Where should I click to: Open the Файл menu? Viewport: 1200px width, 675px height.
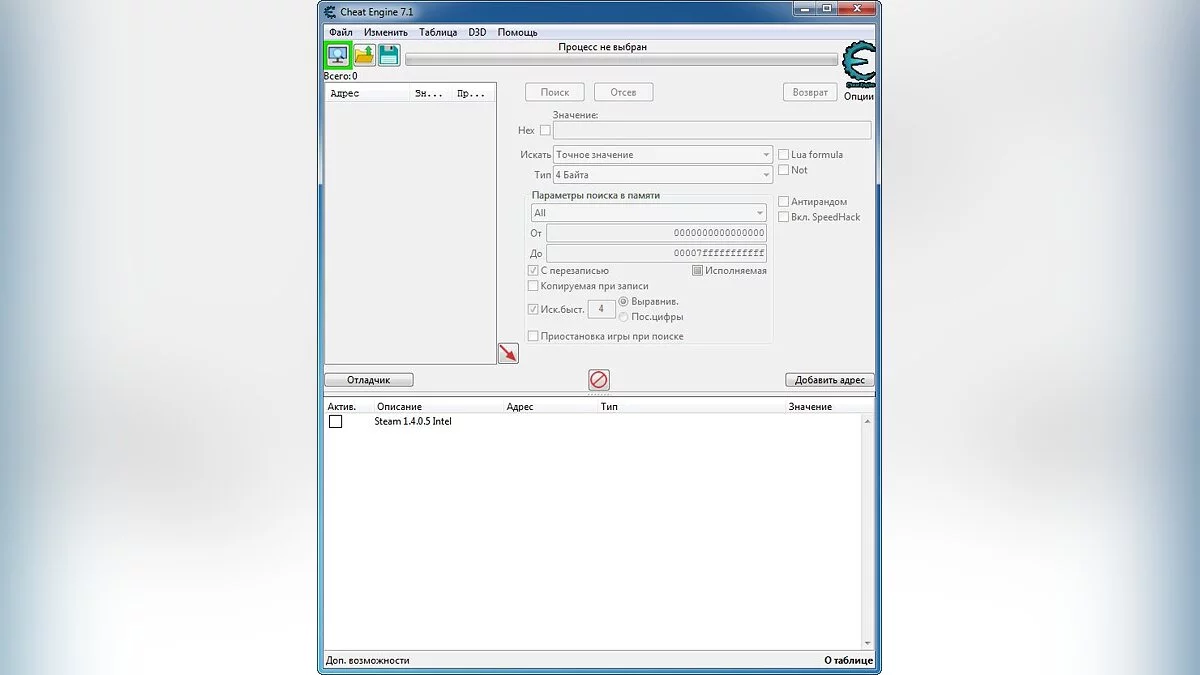pyautogui.click(x=340, y=32)
